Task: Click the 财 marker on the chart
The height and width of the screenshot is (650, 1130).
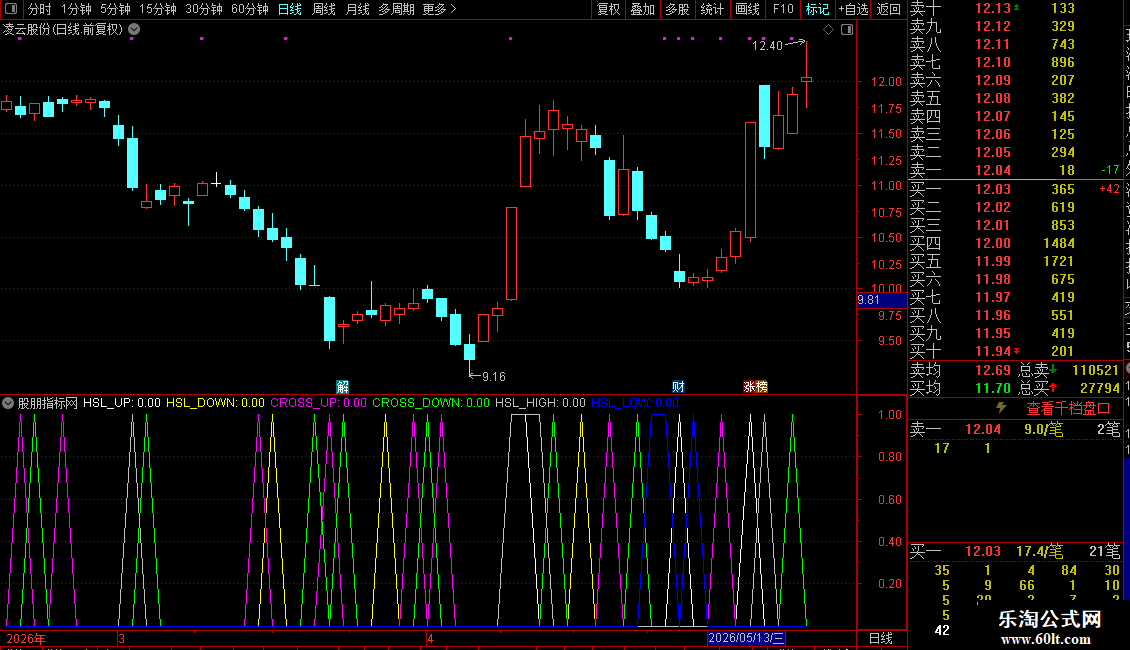Action: (x=678, y=387)
